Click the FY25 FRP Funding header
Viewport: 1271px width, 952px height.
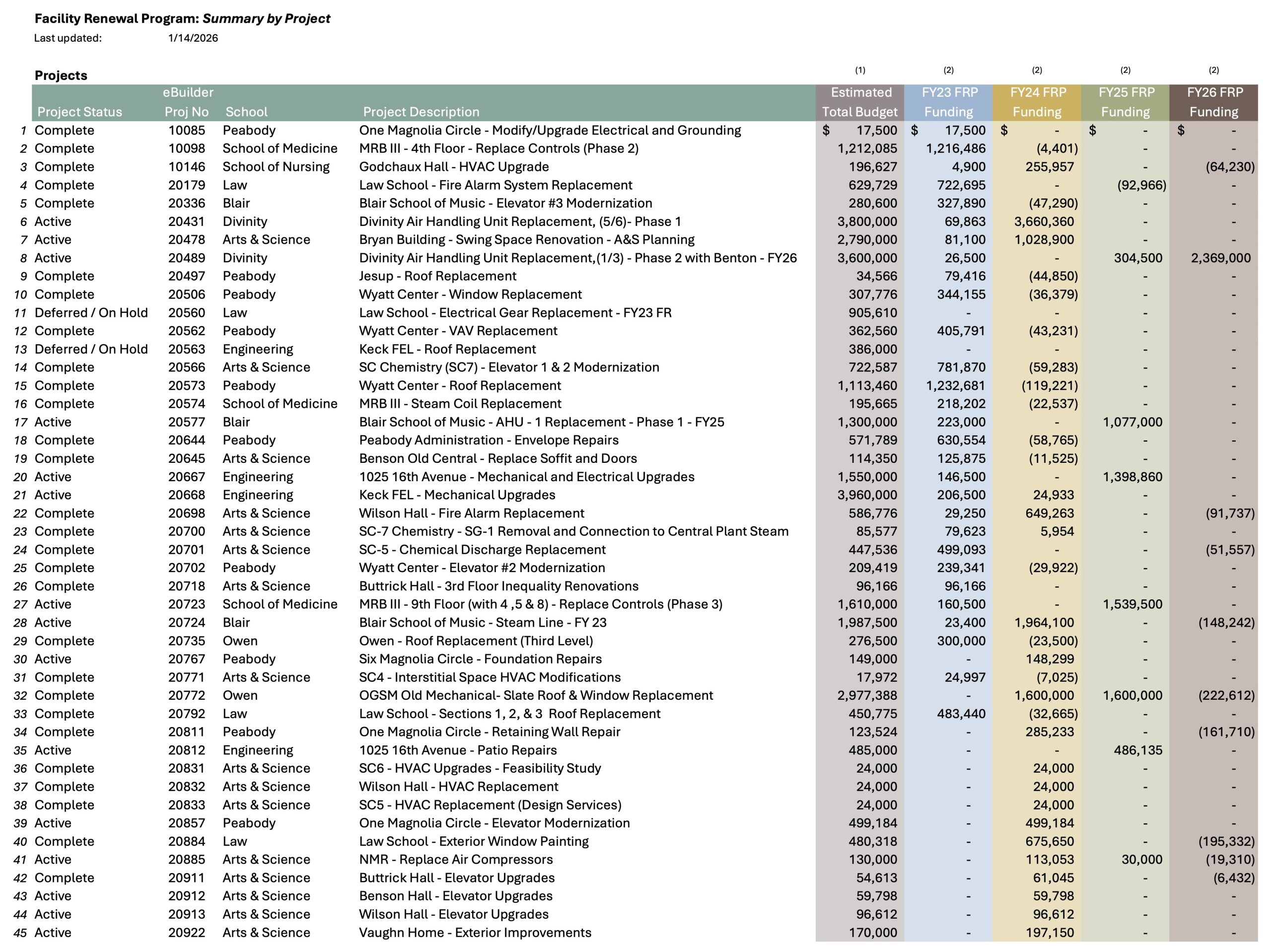point(1126,102)
